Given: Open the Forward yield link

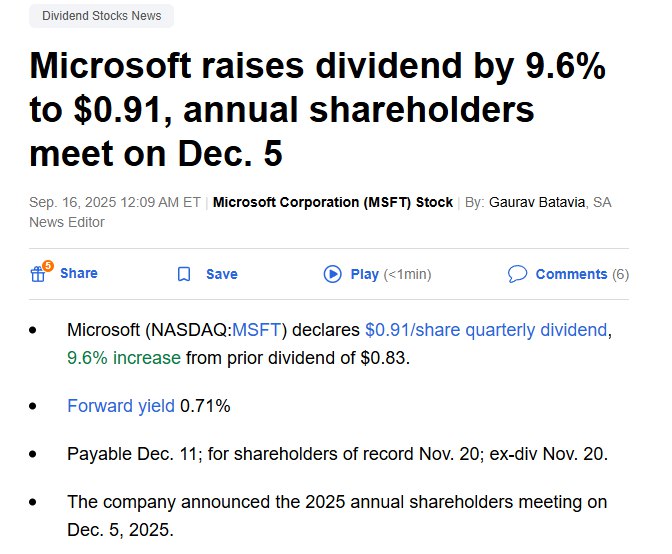Looking at the screenshot, I should point(120,405).
